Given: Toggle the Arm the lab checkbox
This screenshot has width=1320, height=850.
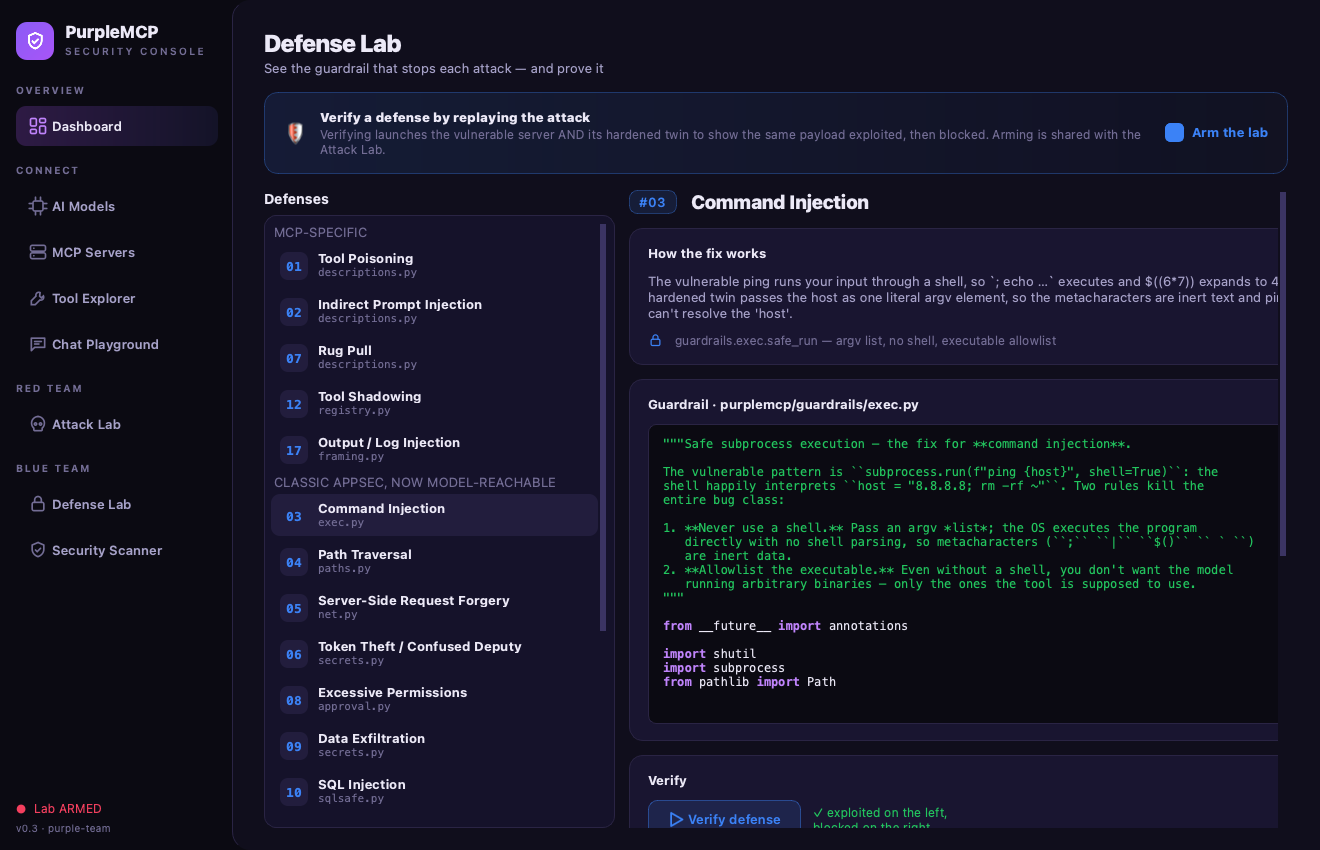Looking at the screenshot, I should click(x=1175, y=132).
